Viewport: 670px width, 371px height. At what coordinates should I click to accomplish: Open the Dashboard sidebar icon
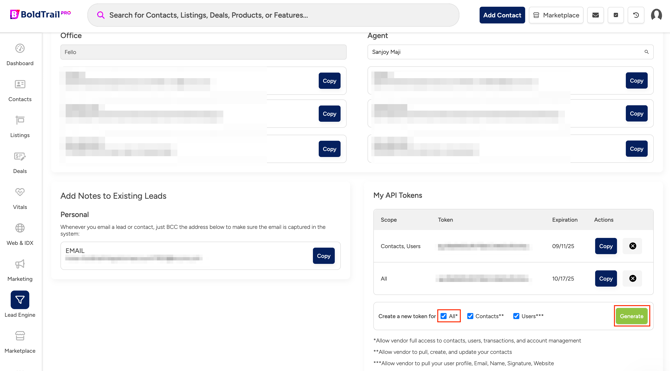click(x=20, y=49)
